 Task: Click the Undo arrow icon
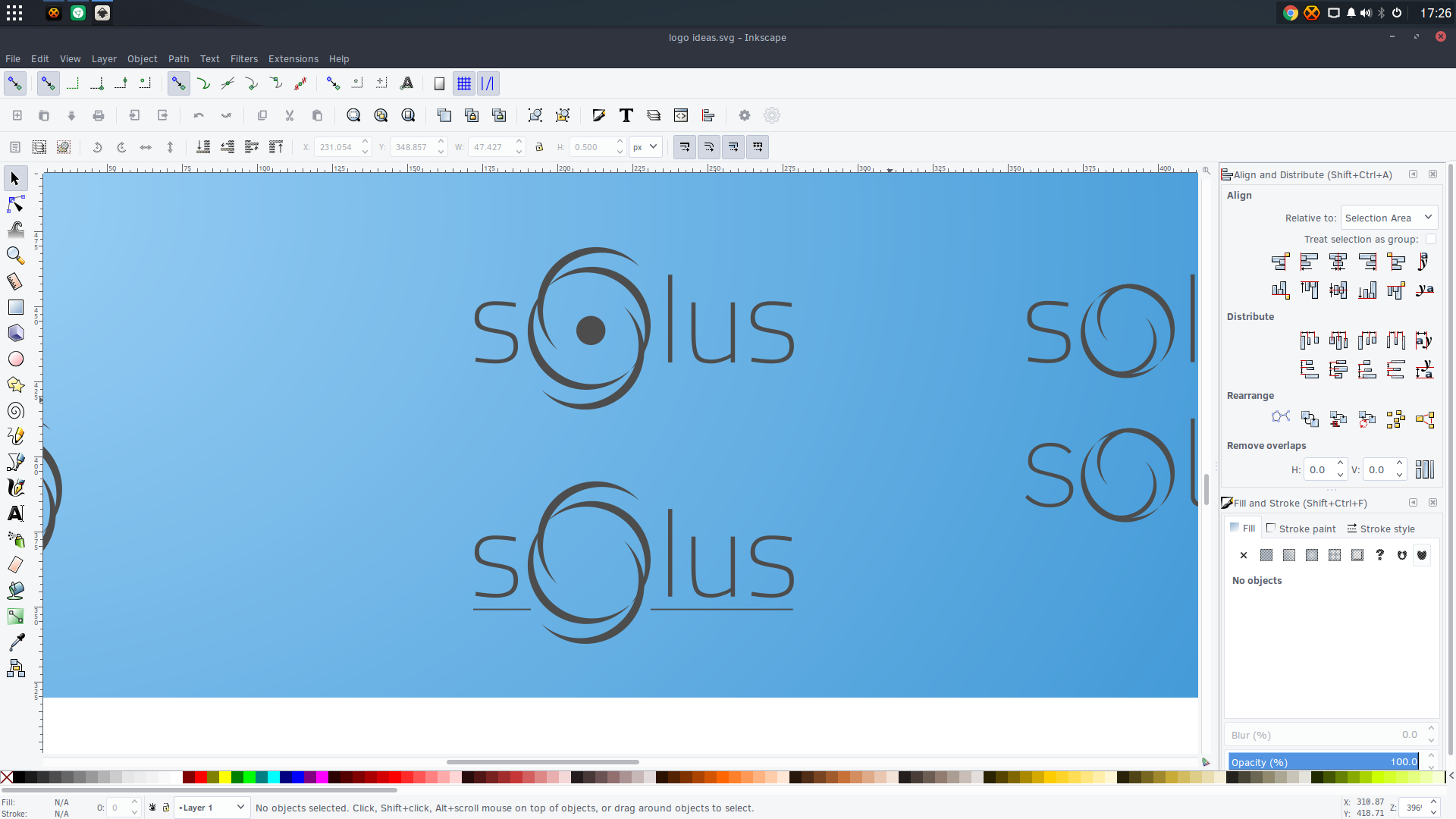[x=199, y=115]
